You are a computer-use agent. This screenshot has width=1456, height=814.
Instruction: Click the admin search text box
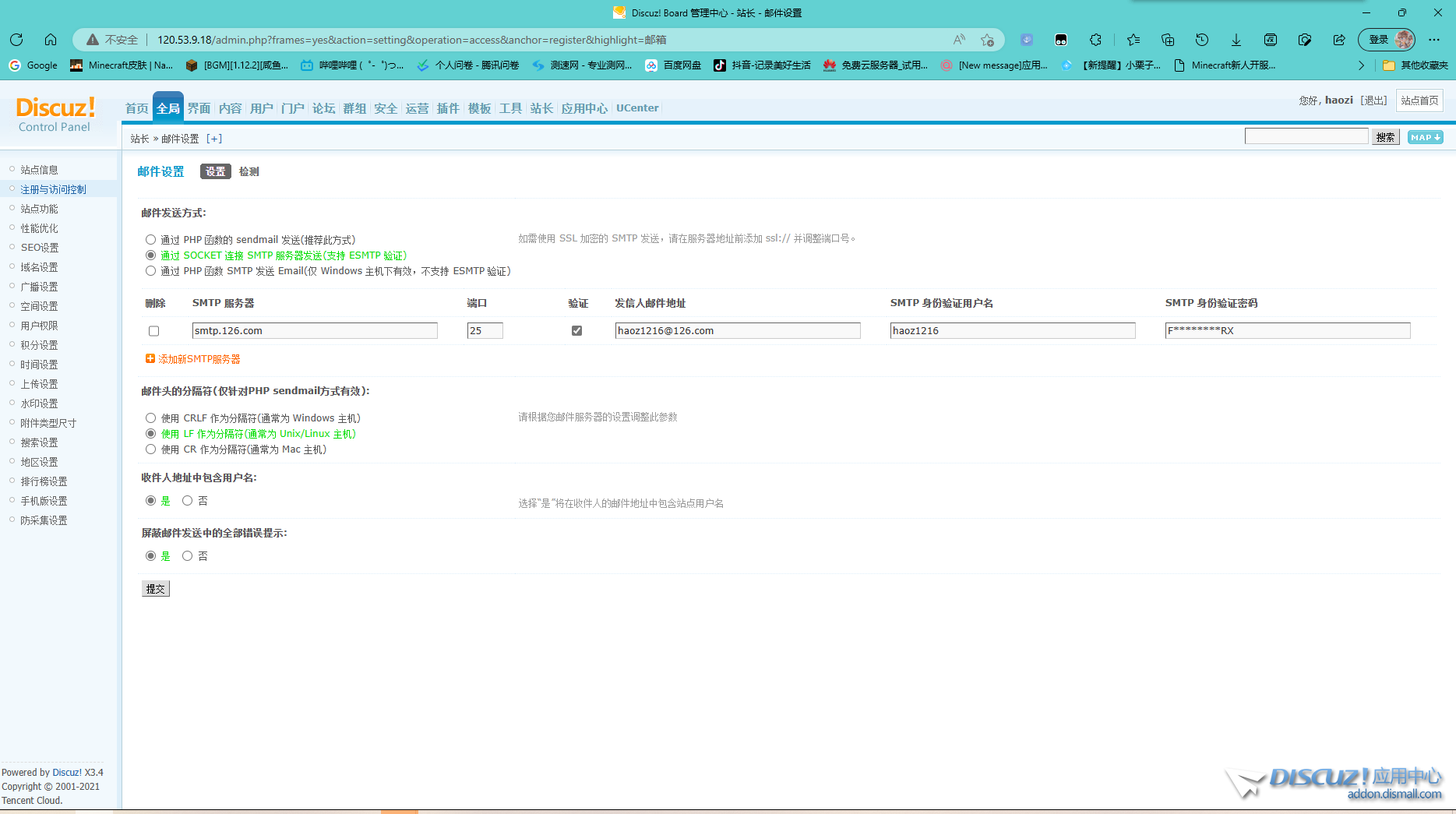pos(1306,136)
